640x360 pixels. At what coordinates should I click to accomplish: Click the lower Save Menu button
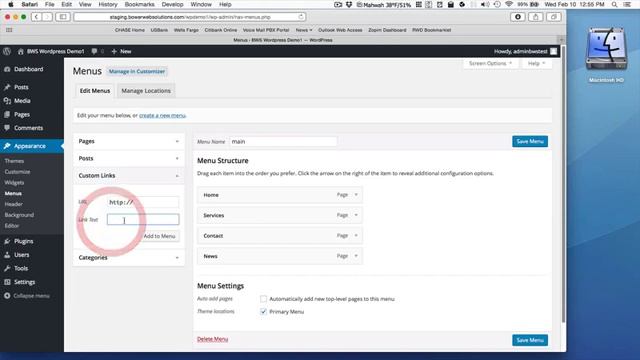(x=530, y=340)
